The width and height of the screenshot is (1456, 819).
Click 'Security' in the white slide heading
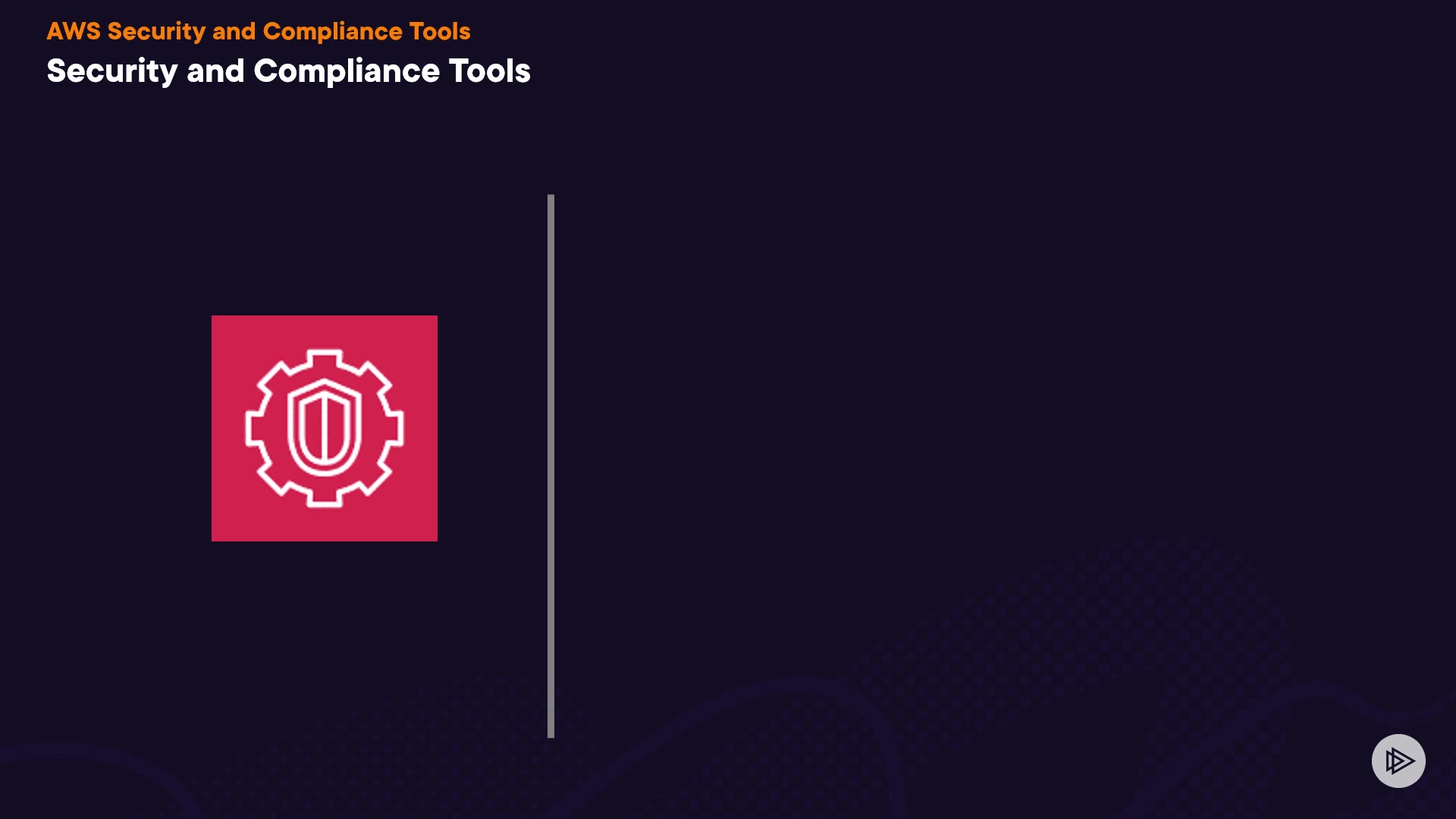pyautogui.click(x=112, y=71)
